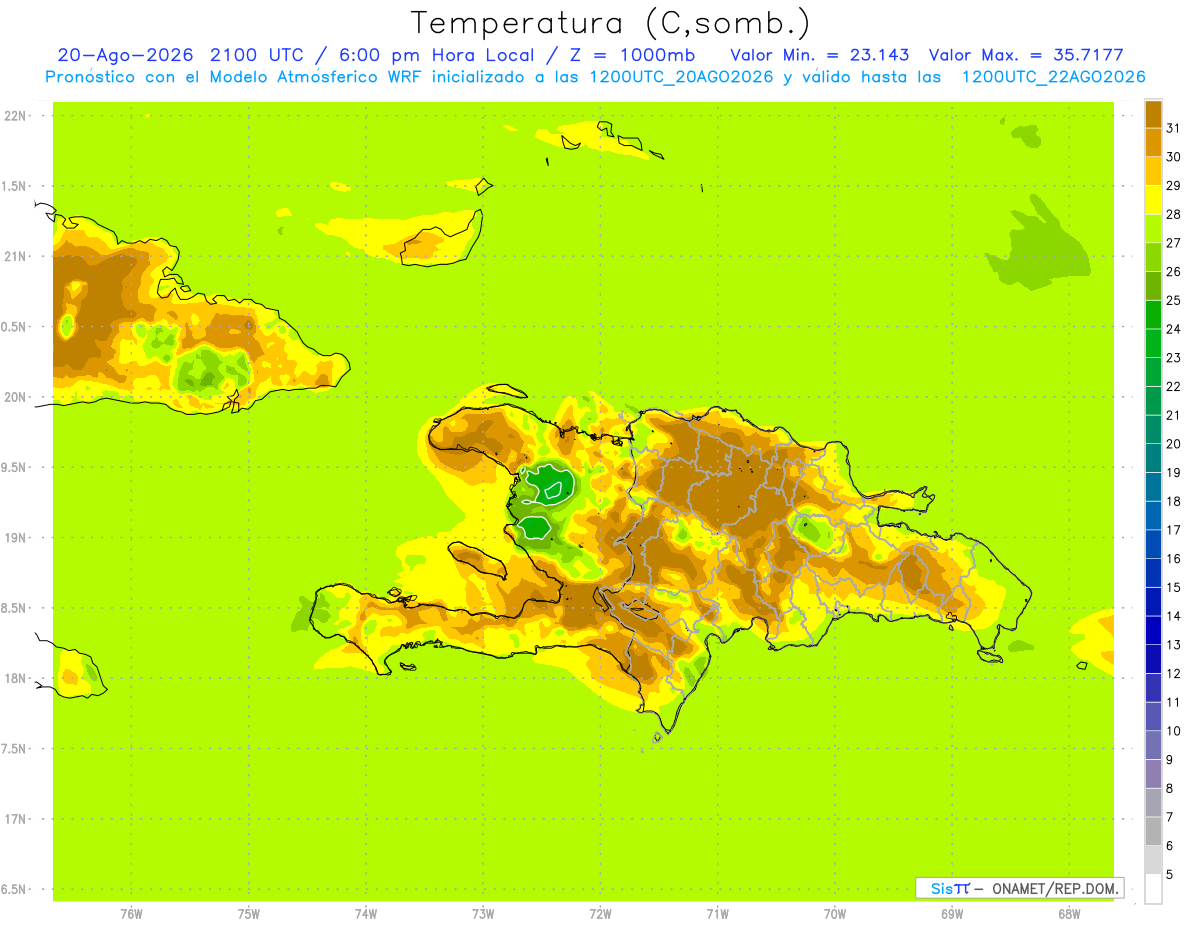
Task: Click the legend value 15
Action: (x=1174, y=587)
